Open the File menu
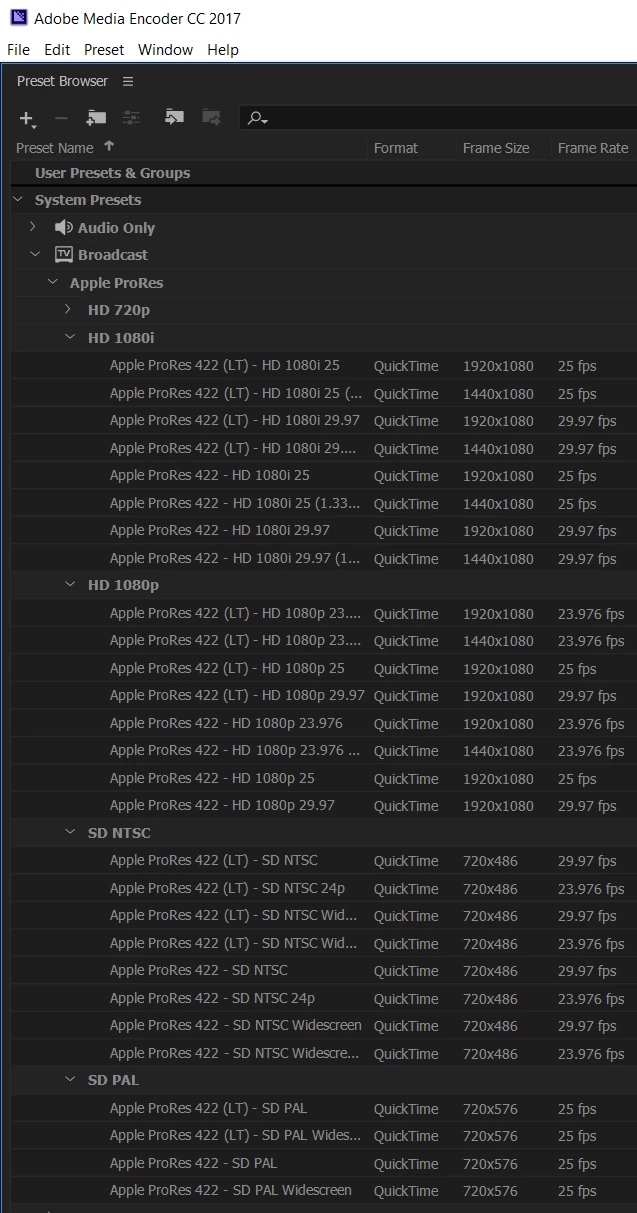This screenshot has height=1213, width=637. coord(18,50)
